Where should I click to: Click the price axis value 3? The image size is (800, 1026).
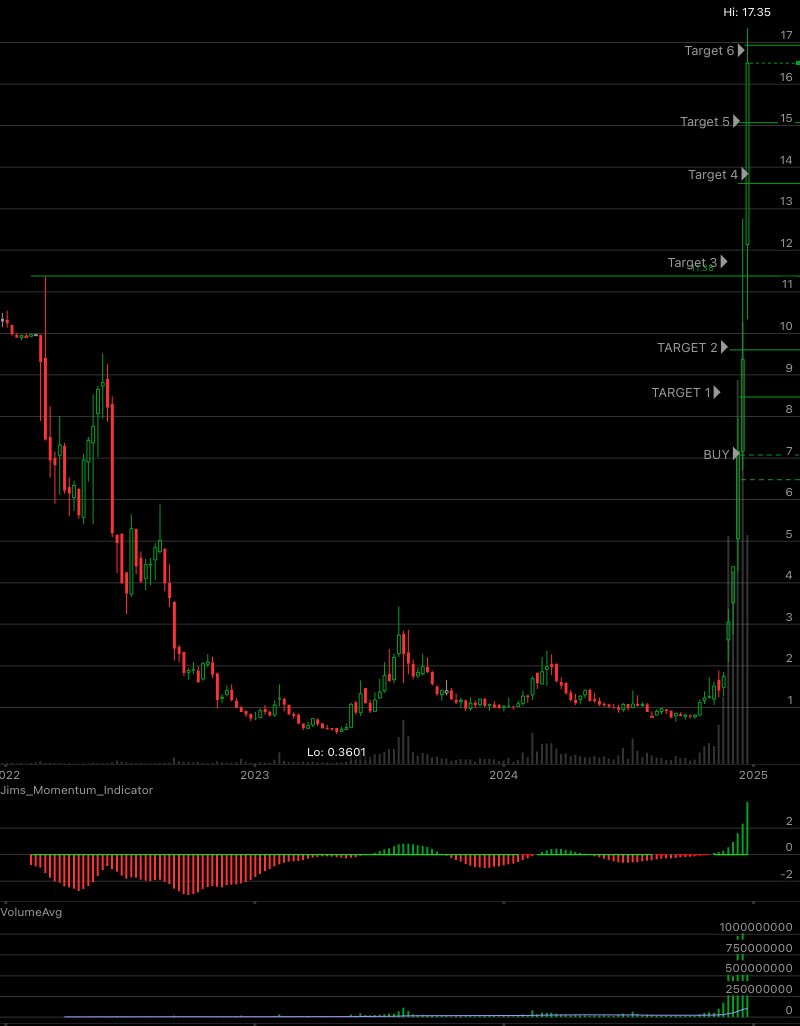789,617
